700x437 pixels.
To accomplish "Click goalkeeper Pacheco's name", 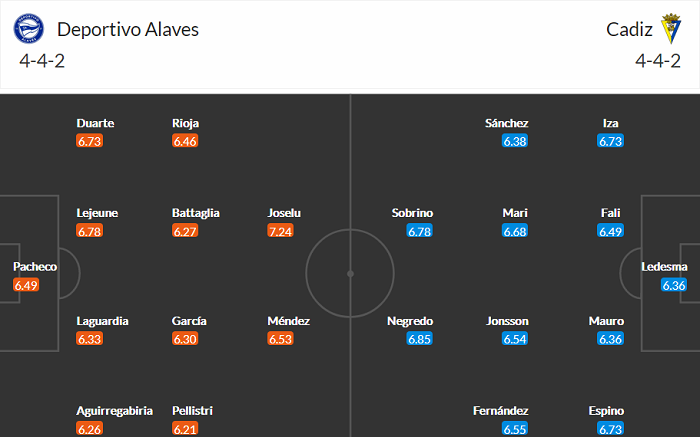I will tap(35, 267).
